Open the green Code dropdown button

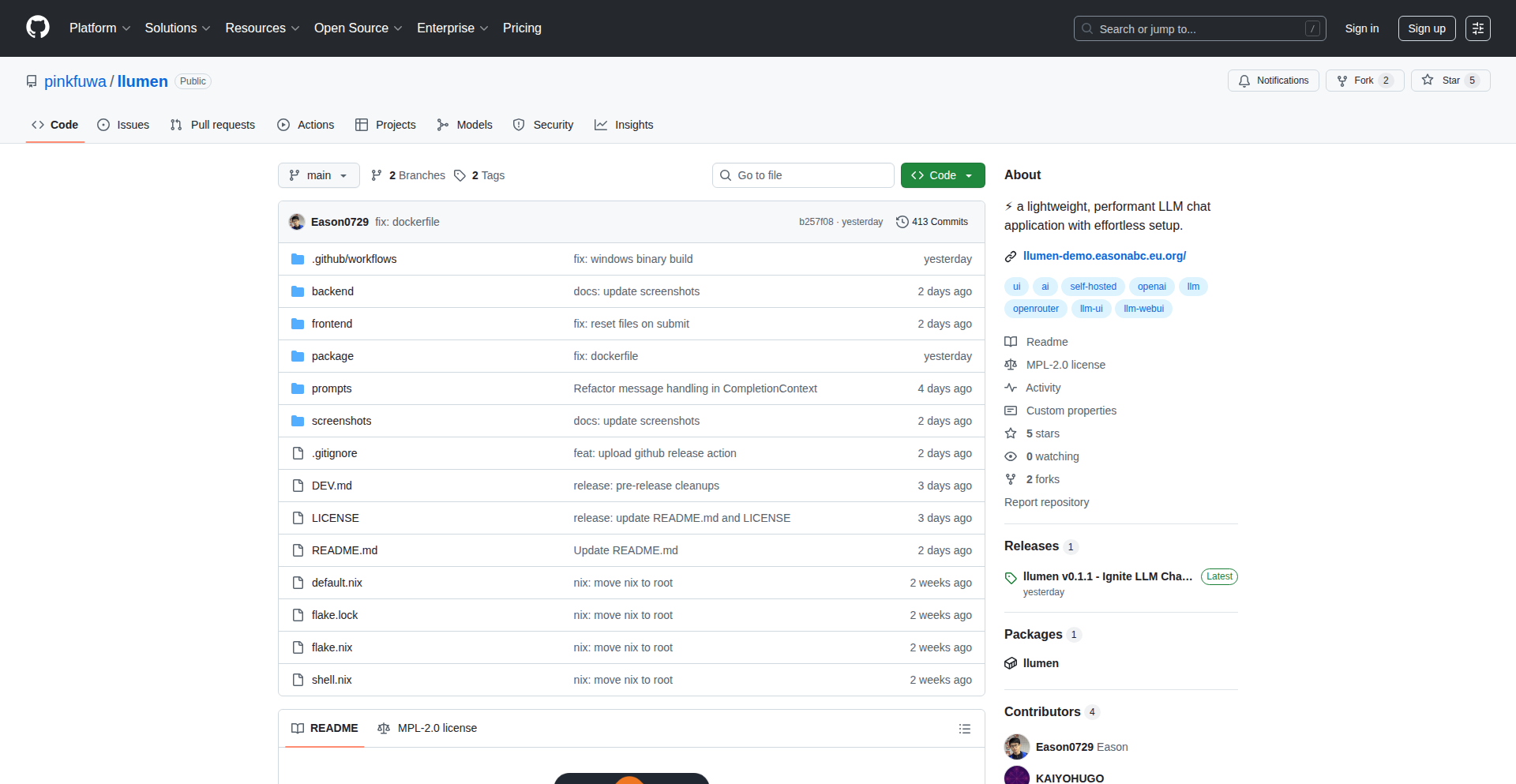943,175
